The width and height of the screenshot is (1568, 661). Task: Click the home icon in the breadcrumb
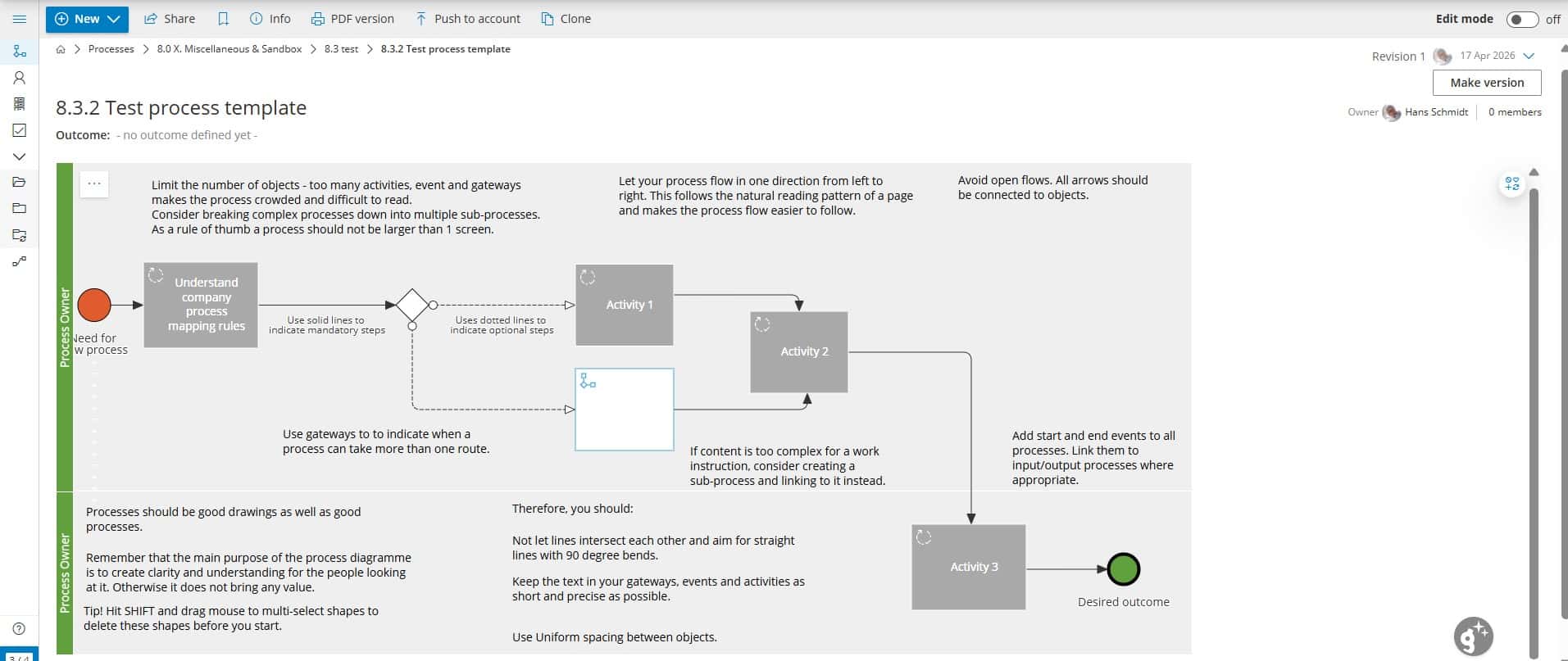pos(61,49)
